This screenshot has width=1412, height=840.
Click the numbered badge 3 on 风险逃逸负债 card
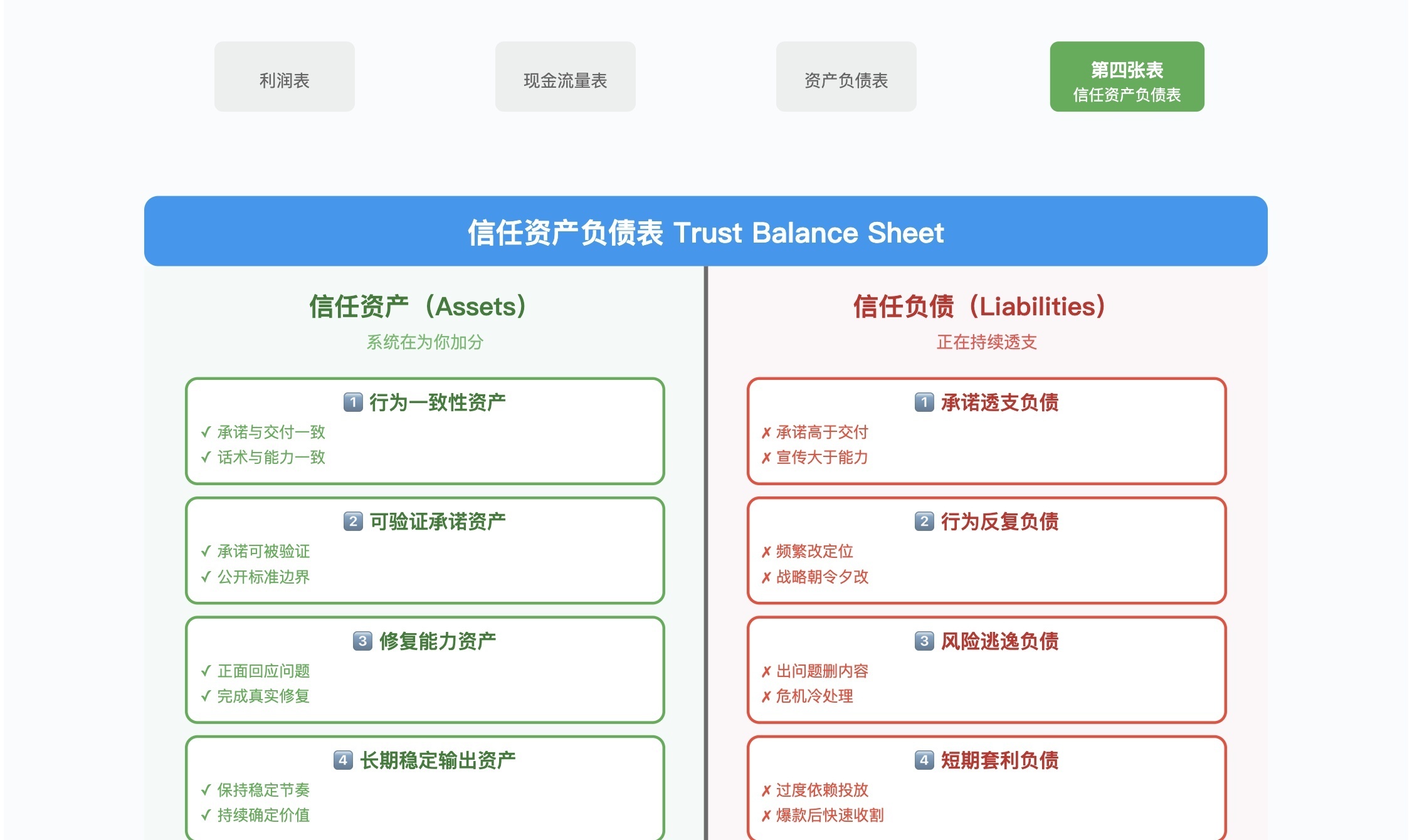(x=924, y=641)
